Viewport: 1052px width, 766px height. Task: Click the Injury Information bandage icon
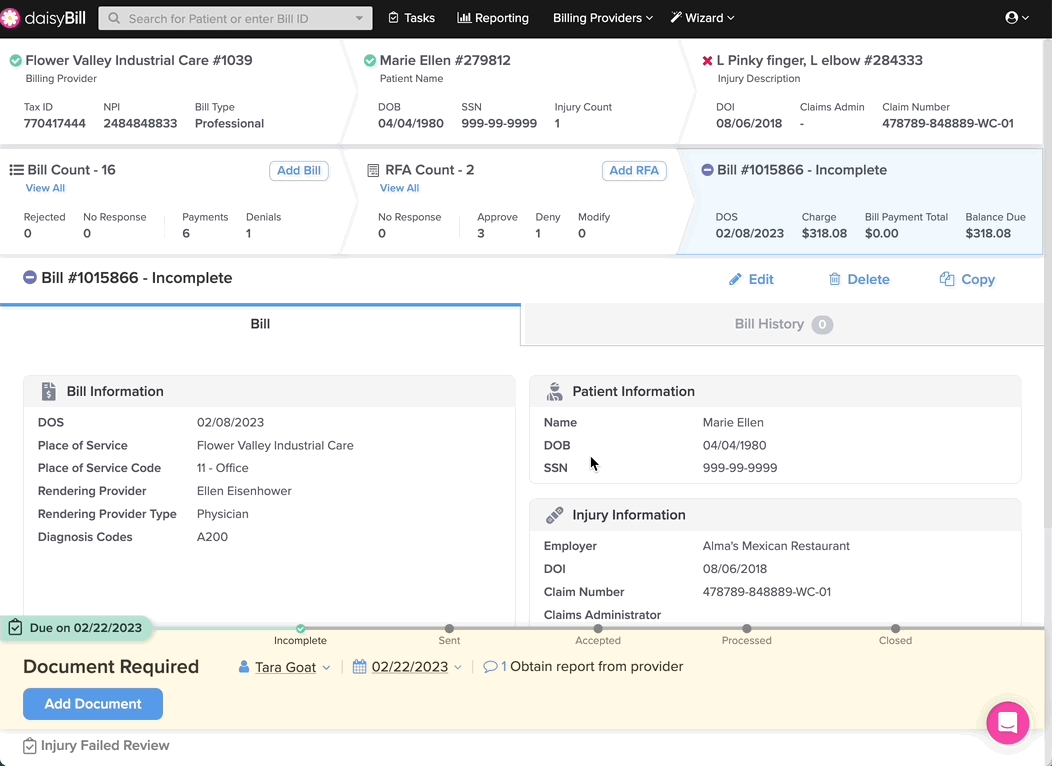[x=554, y=514]
